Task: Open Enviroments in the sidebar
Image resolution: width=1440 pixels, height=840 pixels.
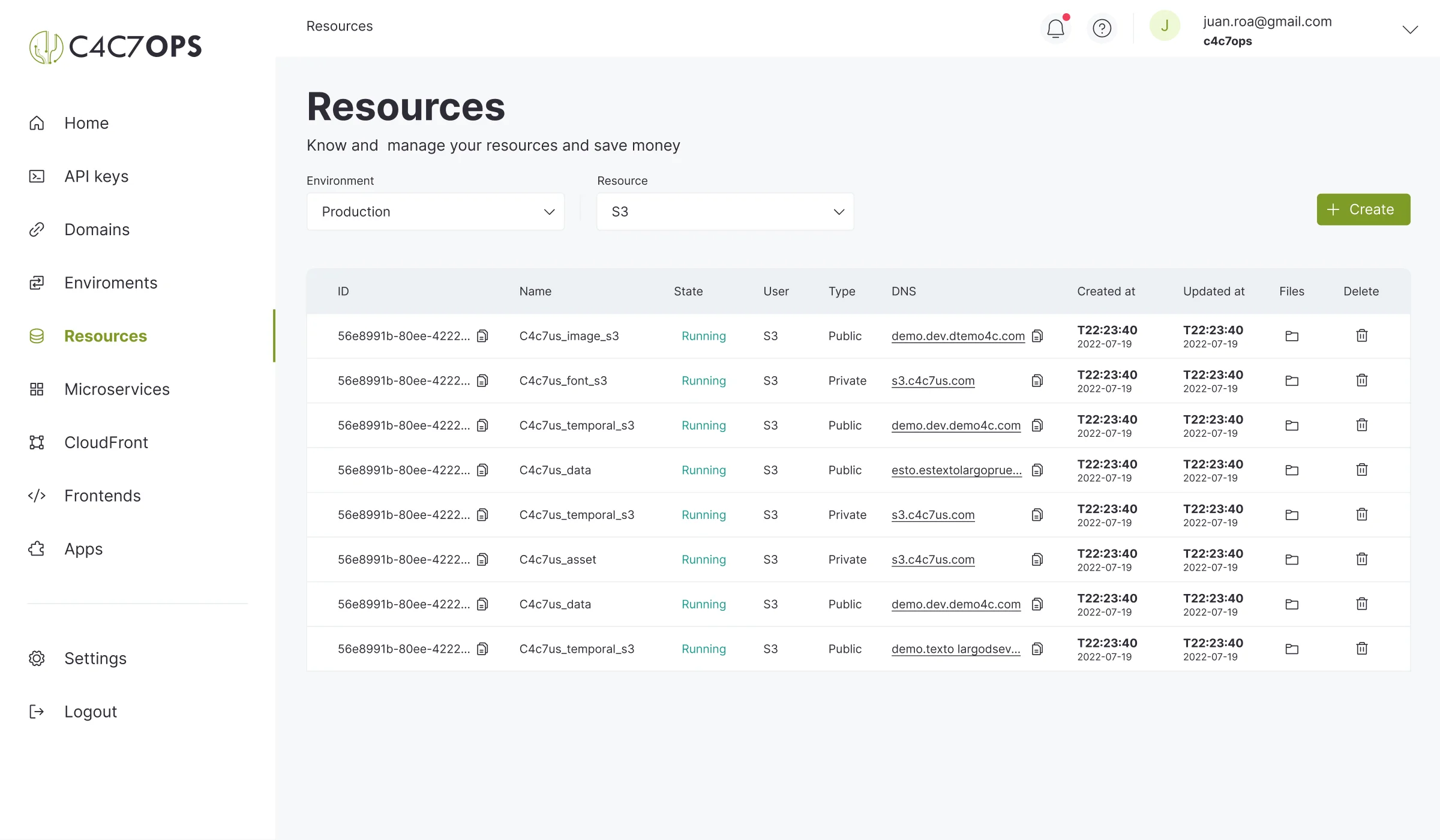Action: point(110,283)
